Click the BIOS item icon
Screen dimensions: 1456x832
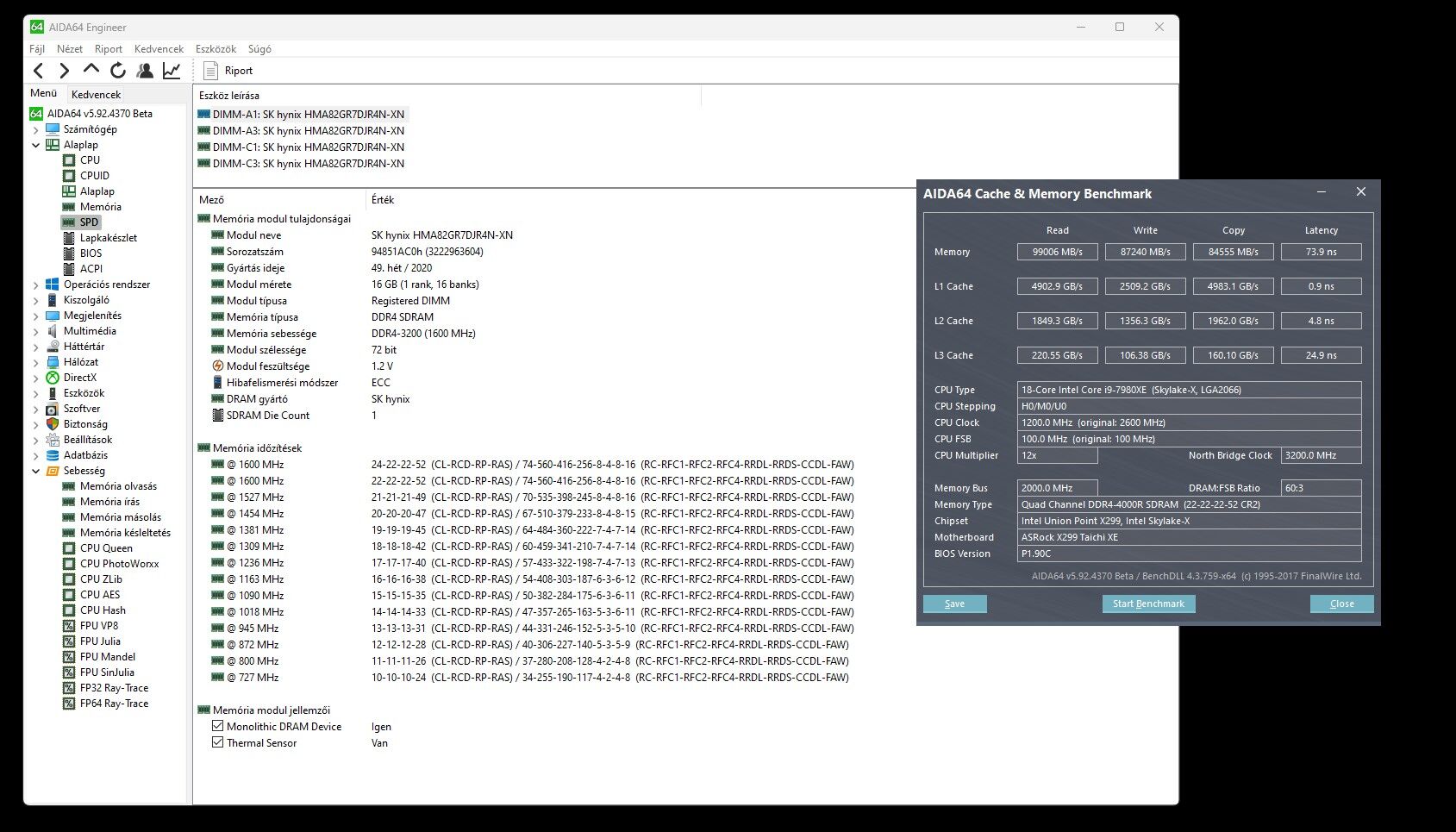coord(70,253)
